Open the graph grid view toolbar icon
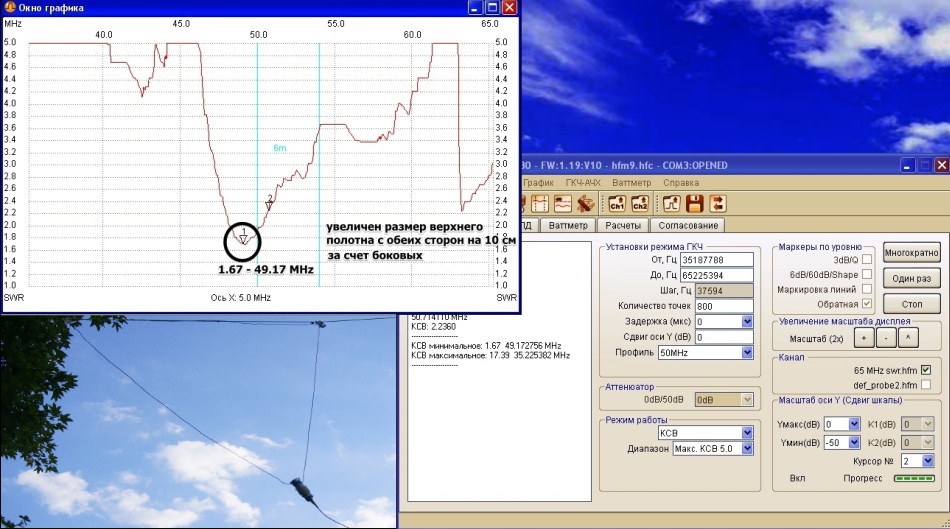 [539, 204]
